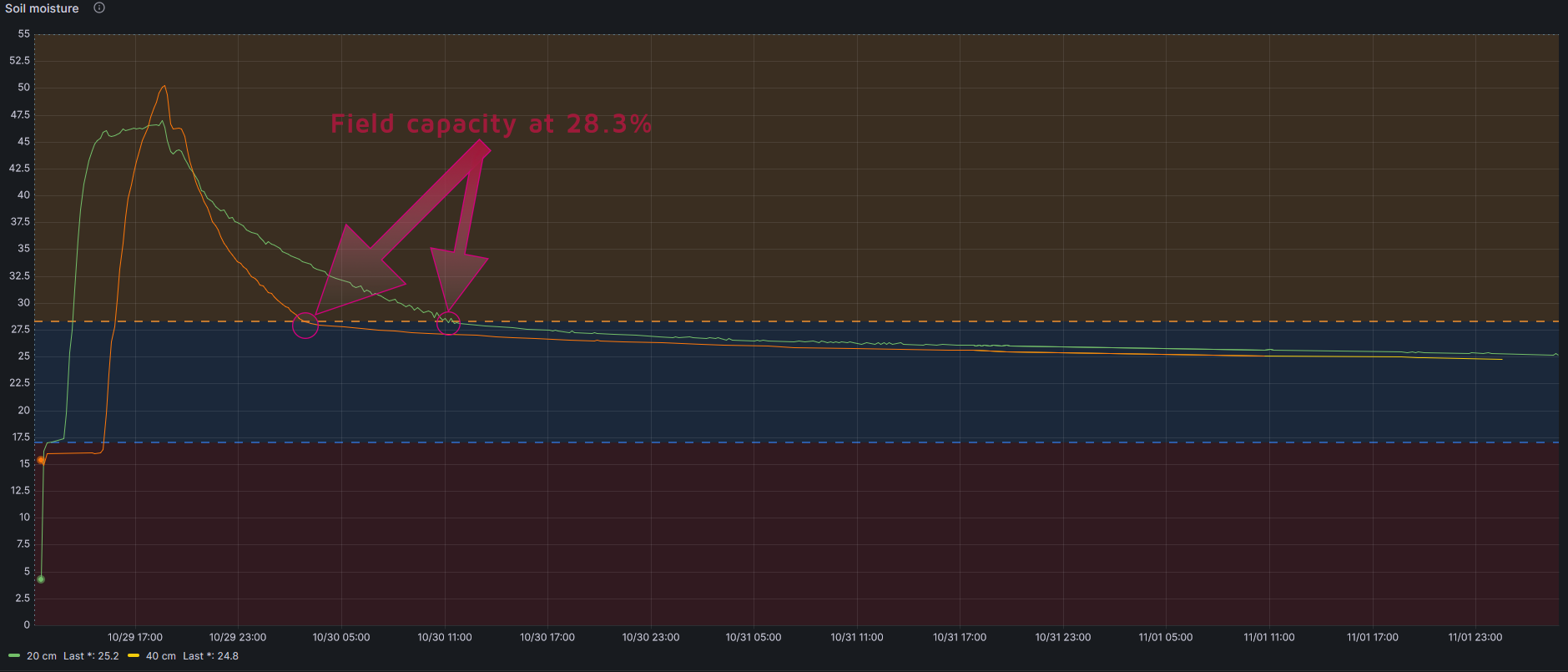Click the orange starting data point marker

(41, 460)
